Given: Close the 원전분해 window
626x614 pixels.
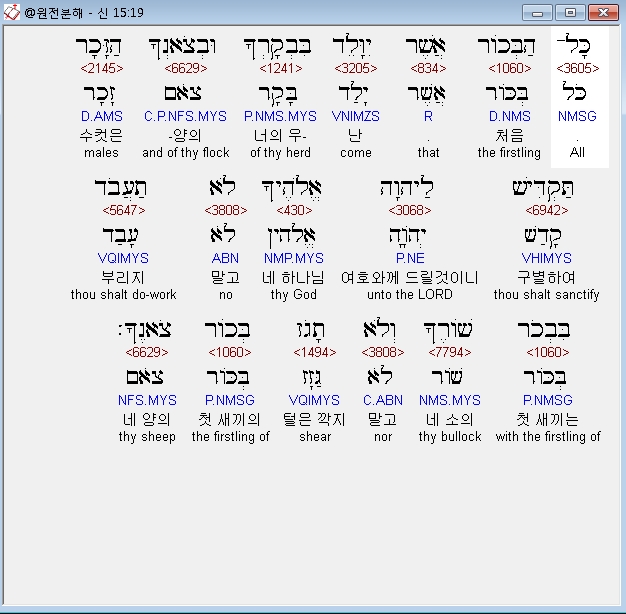Looking at the screenshot, I should [603, 13].
